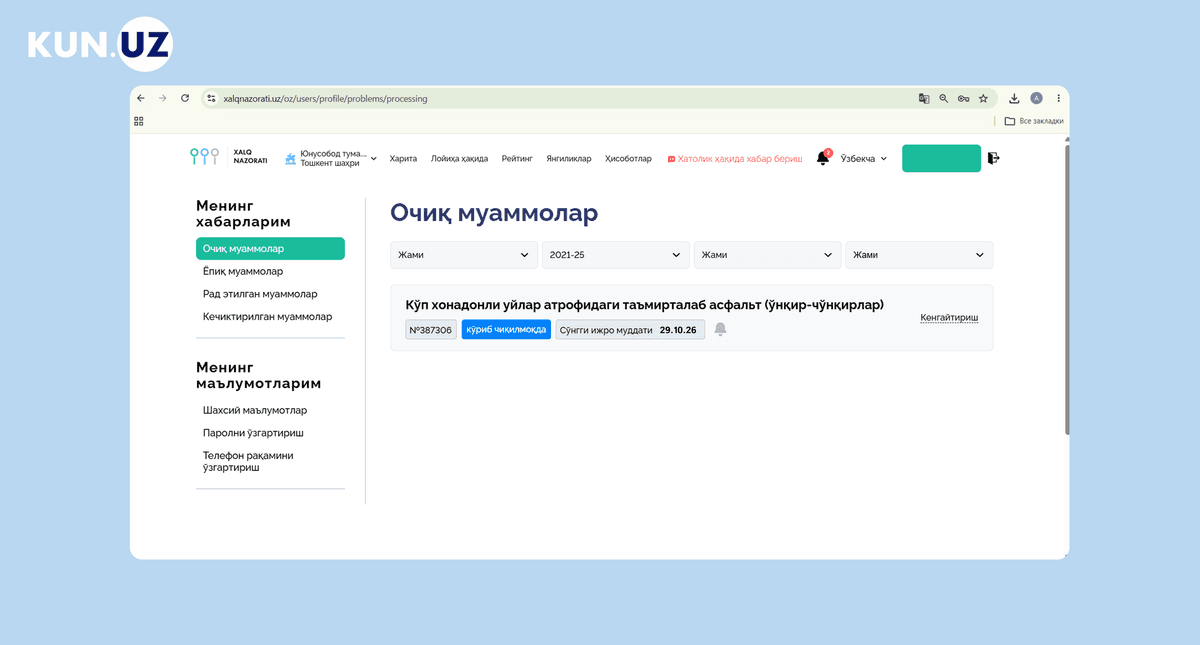Viewport: 1200px width, 645px height.
Task: Open the problem titled 'Кўп хонадонли уйлар…'
Action: pos(644,305)
